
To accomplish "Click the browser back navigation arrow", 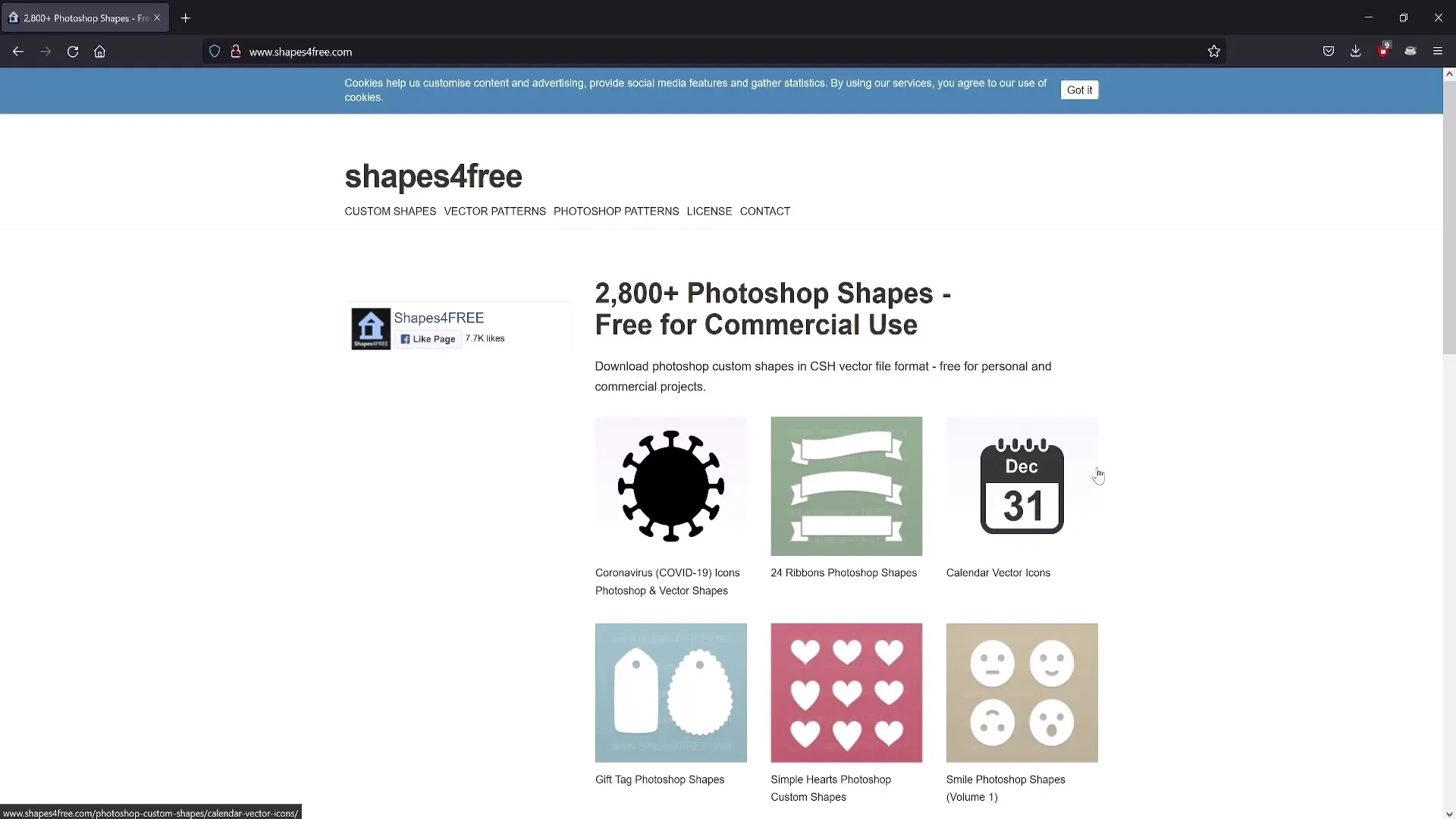I will pyautogui.click(x=17, y=52).
